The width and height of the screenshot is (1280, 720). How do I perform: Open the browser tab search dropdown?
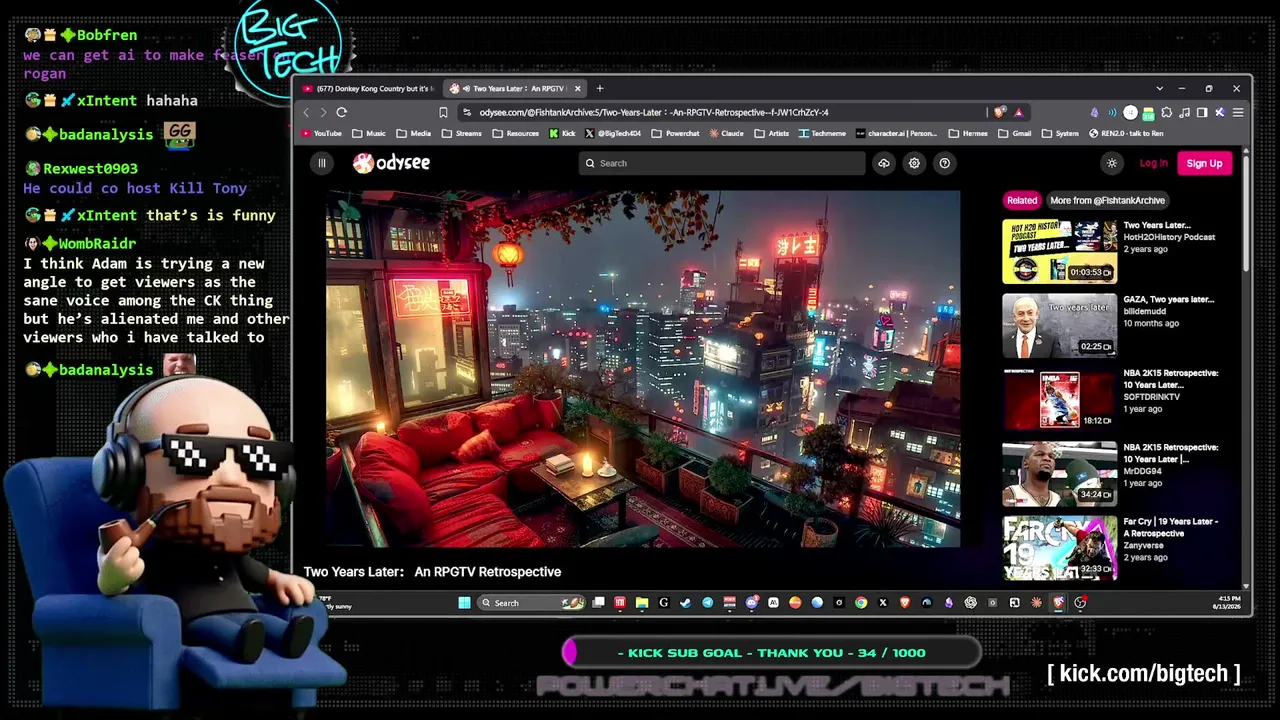coord(1159,88)
